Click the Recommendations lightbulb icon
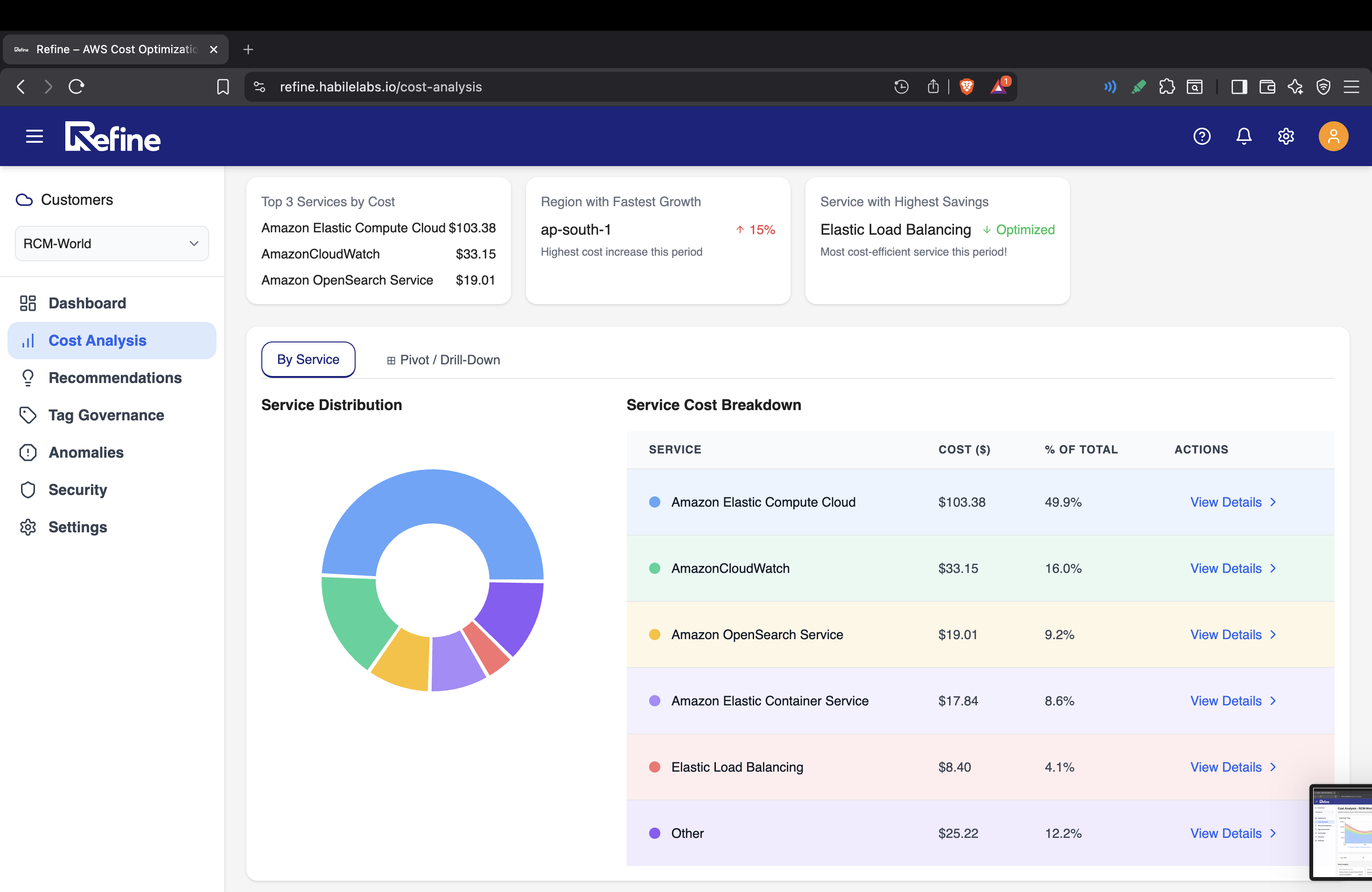This screenshot has height=892, width=1372. click(28, 378)
